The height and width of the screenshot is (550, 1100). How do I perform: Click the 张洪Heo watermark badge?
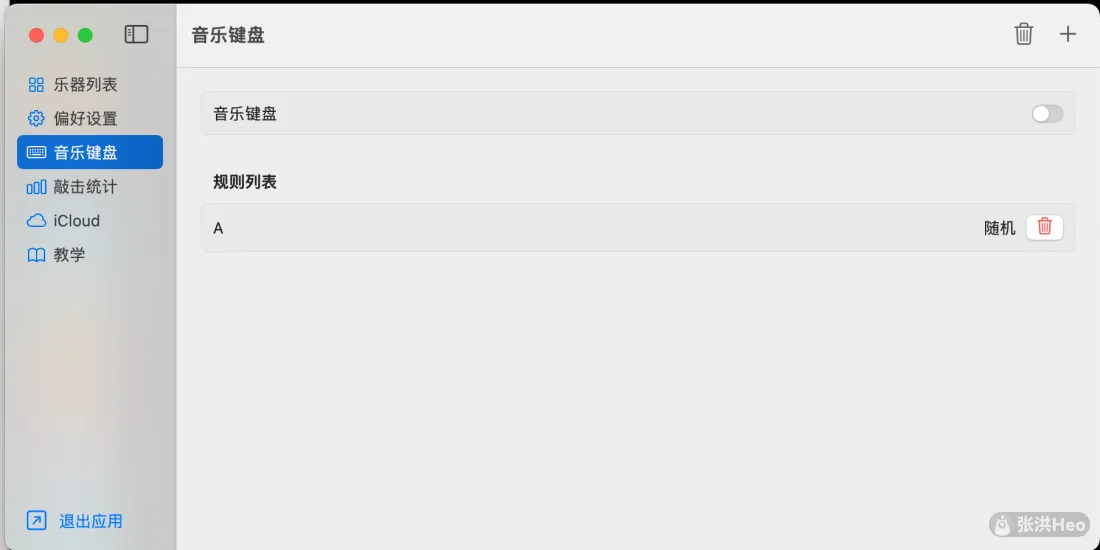tap(1040, 523)
